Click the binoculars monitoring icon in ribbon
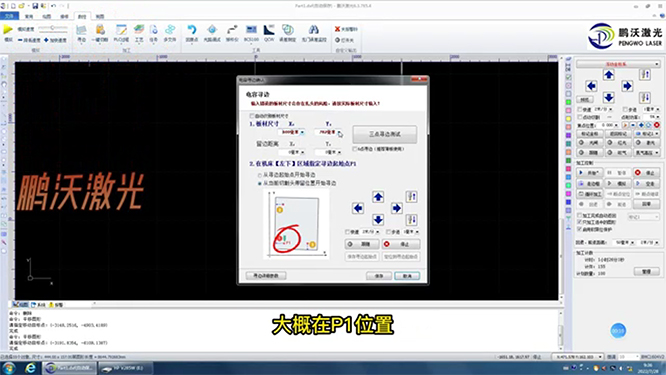Image resolution: width=666 pixels, height=375 pixels. [x=314, y=30]
